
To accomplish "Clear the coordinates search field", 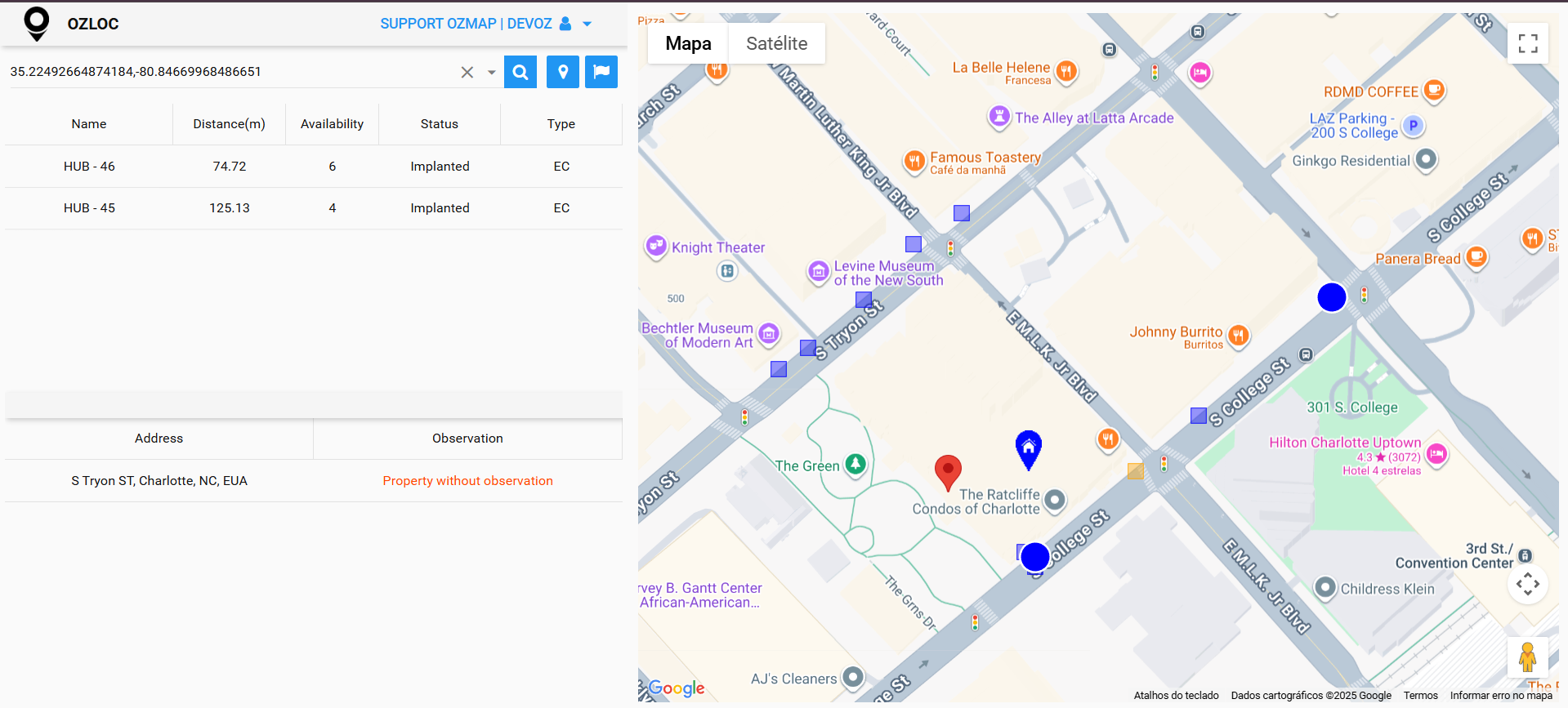I will pyautogui.click(x=467, y=72).
